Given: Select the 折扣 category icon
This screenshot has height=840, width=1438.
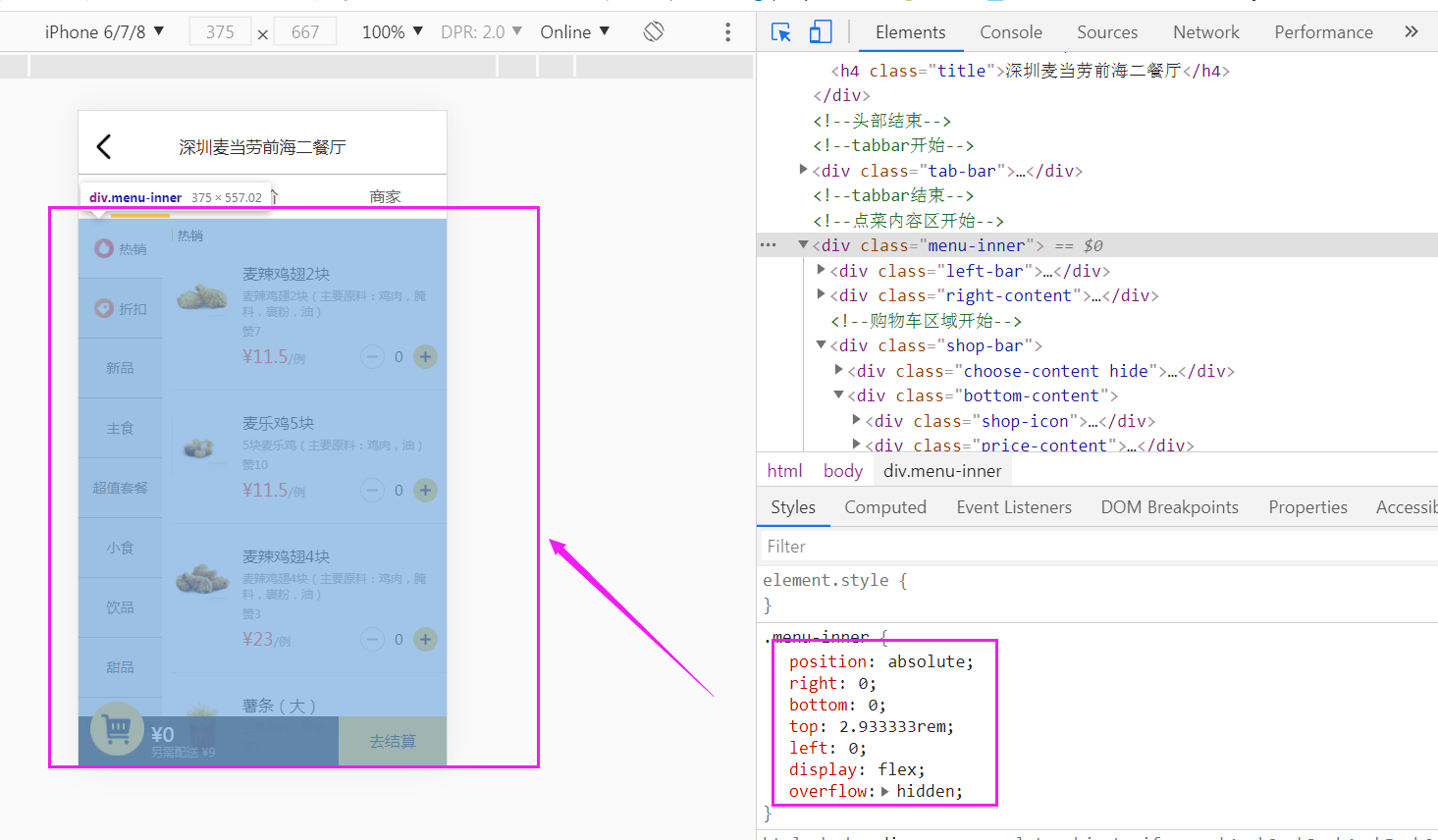Looking at the screenshot, I should [x=104, y=308].
